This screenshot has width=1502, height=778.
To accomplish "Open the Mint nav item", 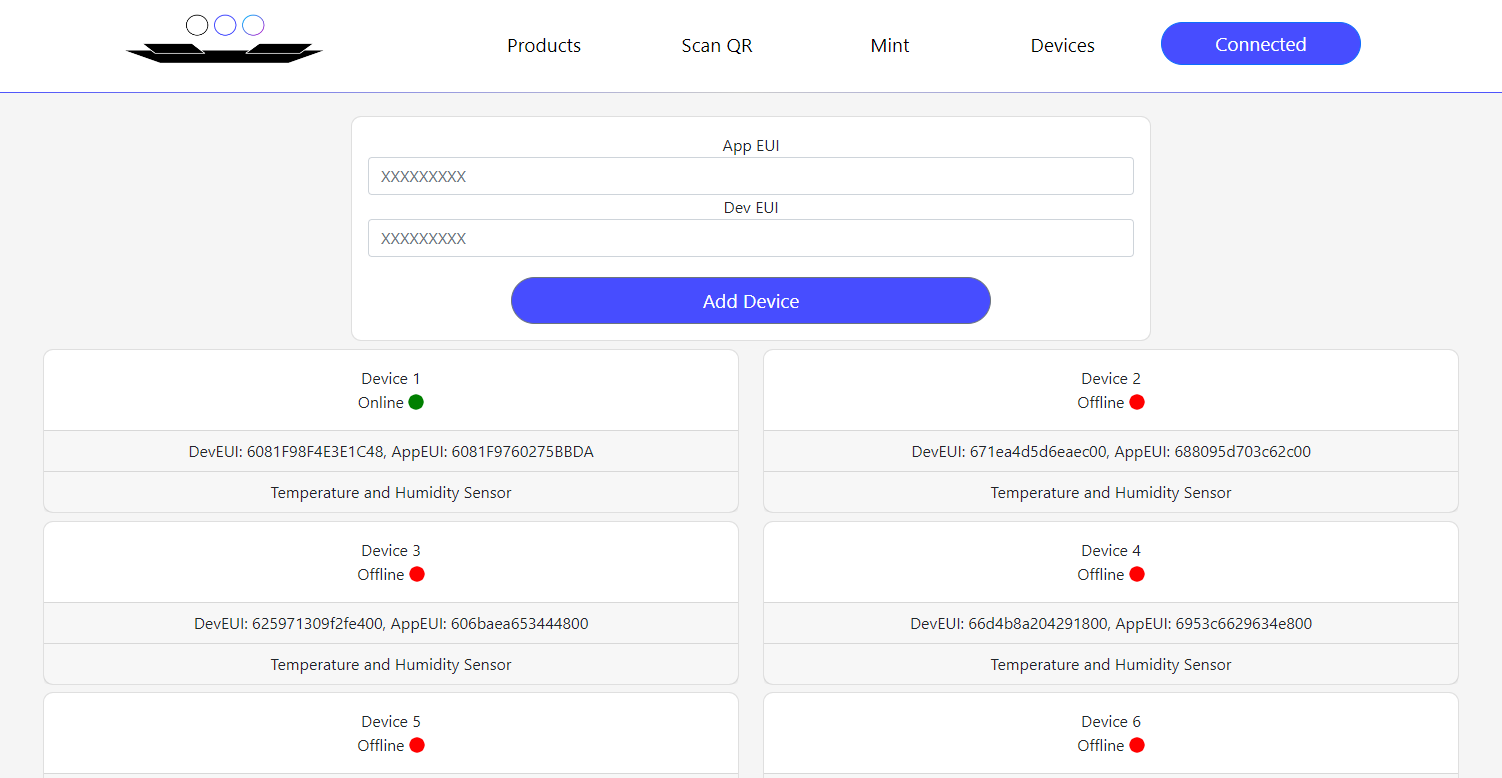I will (x=890, y=45).
